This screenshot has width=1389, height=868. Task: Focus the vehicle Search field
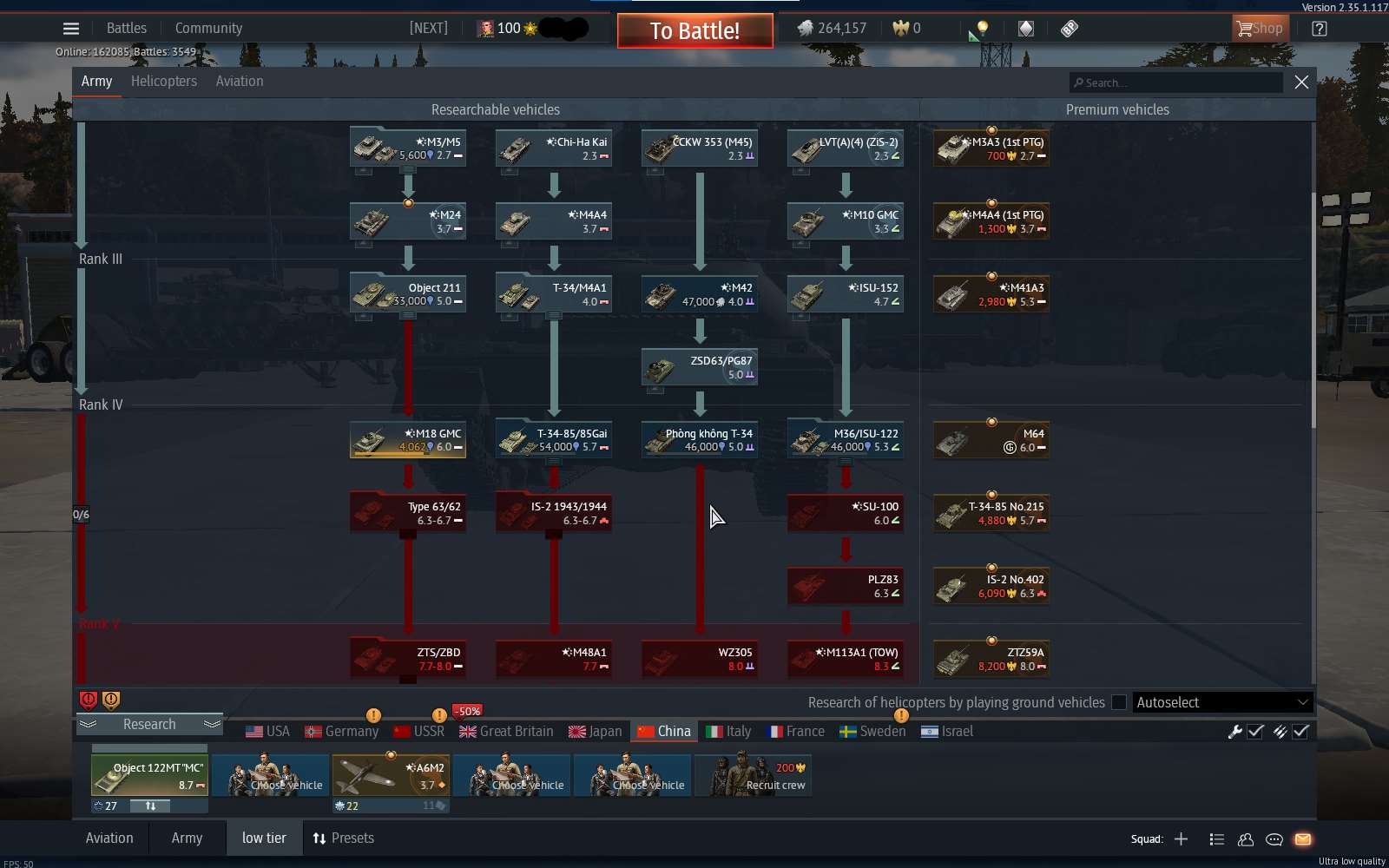(x=1176, y=82)
